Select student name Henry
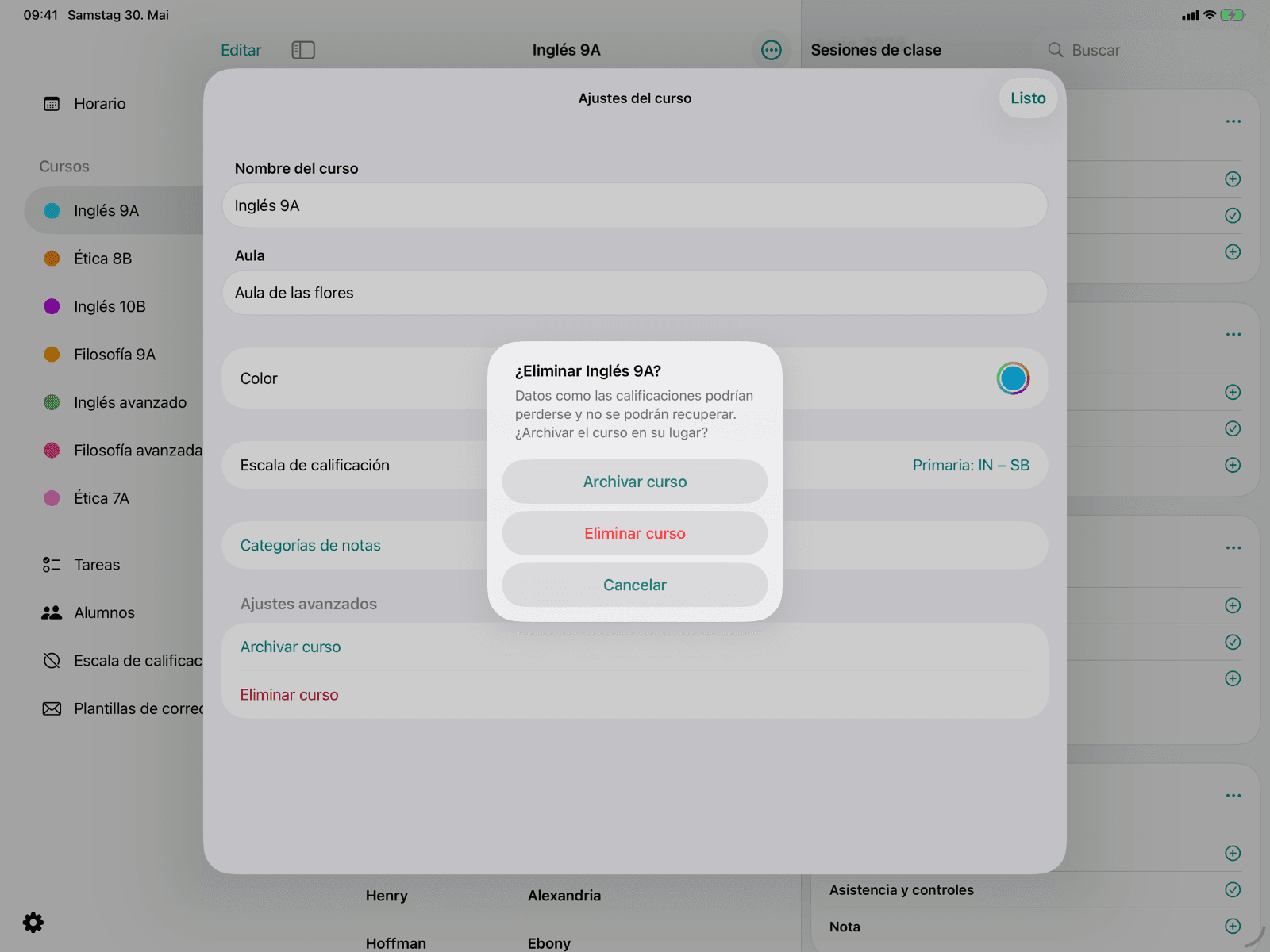Screen dimensions: 1270x952 pos(387,896)
